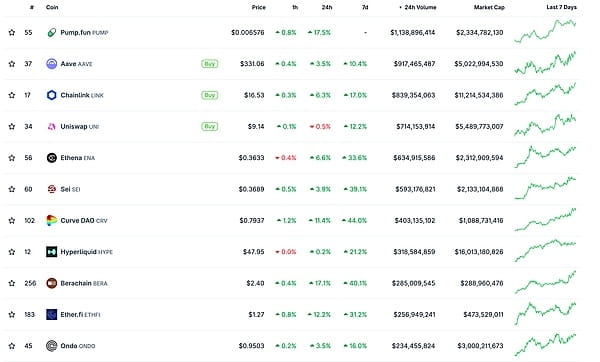This screenshot has width=600, height=362.
Task: Click the Uniswap unicorn logo icon
Action: [51, 126]
